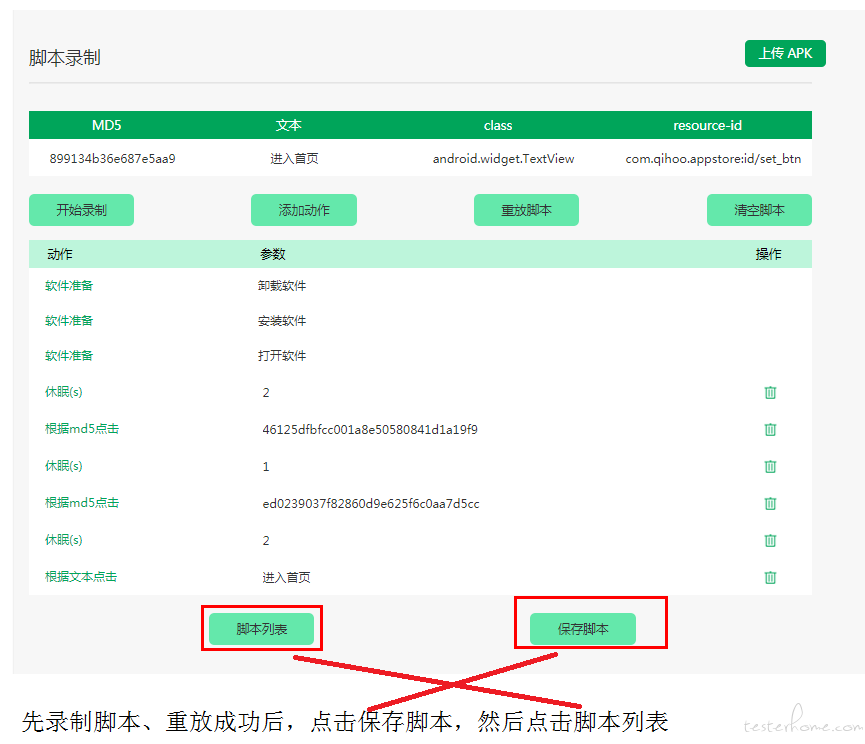Click the android.widget.TextView cell
This screenshot has width=865, height=744.
(503, 159)
